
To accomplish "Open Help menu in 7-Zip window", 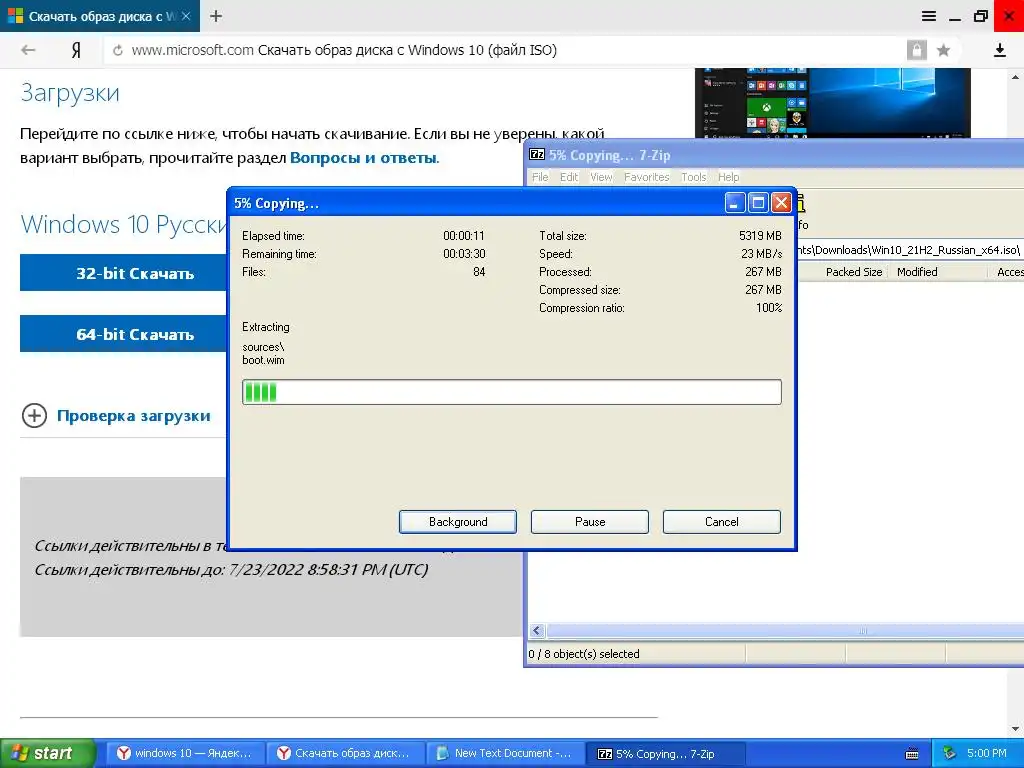I will 729,177.
